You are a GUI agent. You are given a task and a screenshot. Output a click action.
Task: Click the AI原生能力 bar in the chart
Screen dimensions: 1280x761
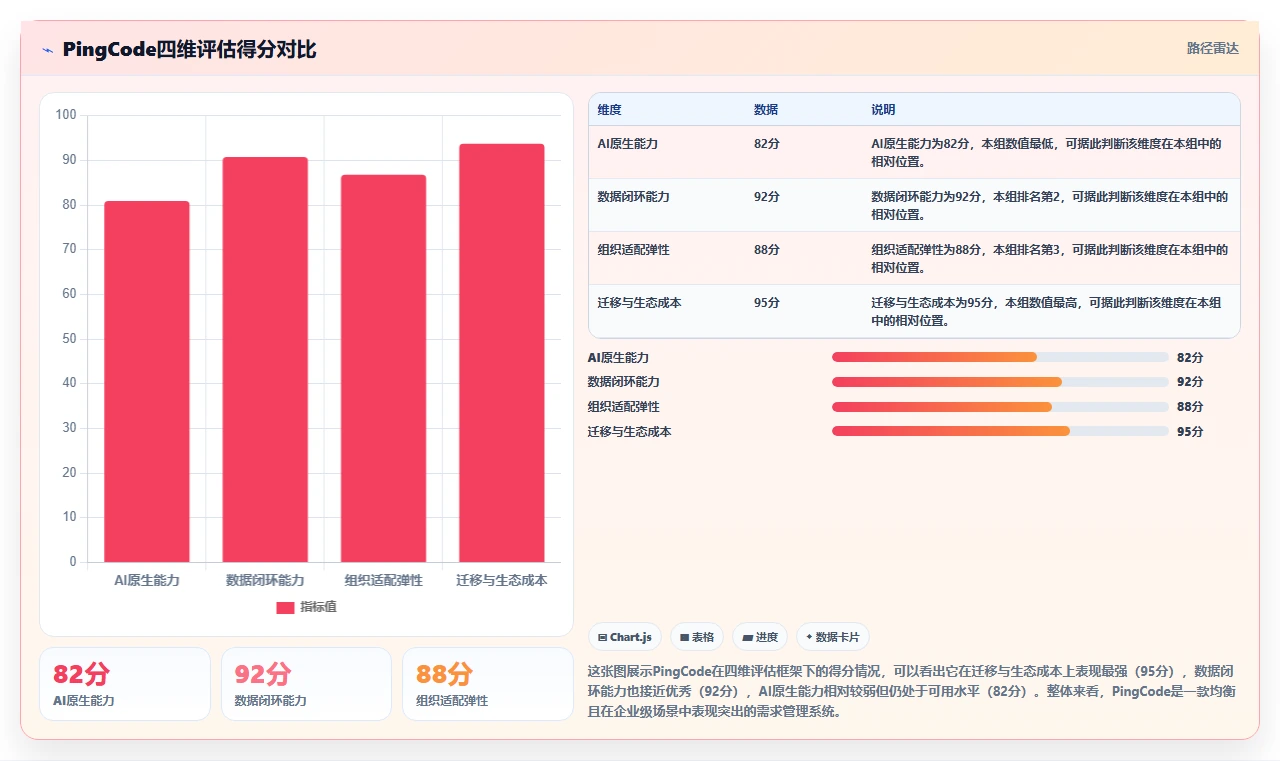pyautogui.click(x=147, y=381)
